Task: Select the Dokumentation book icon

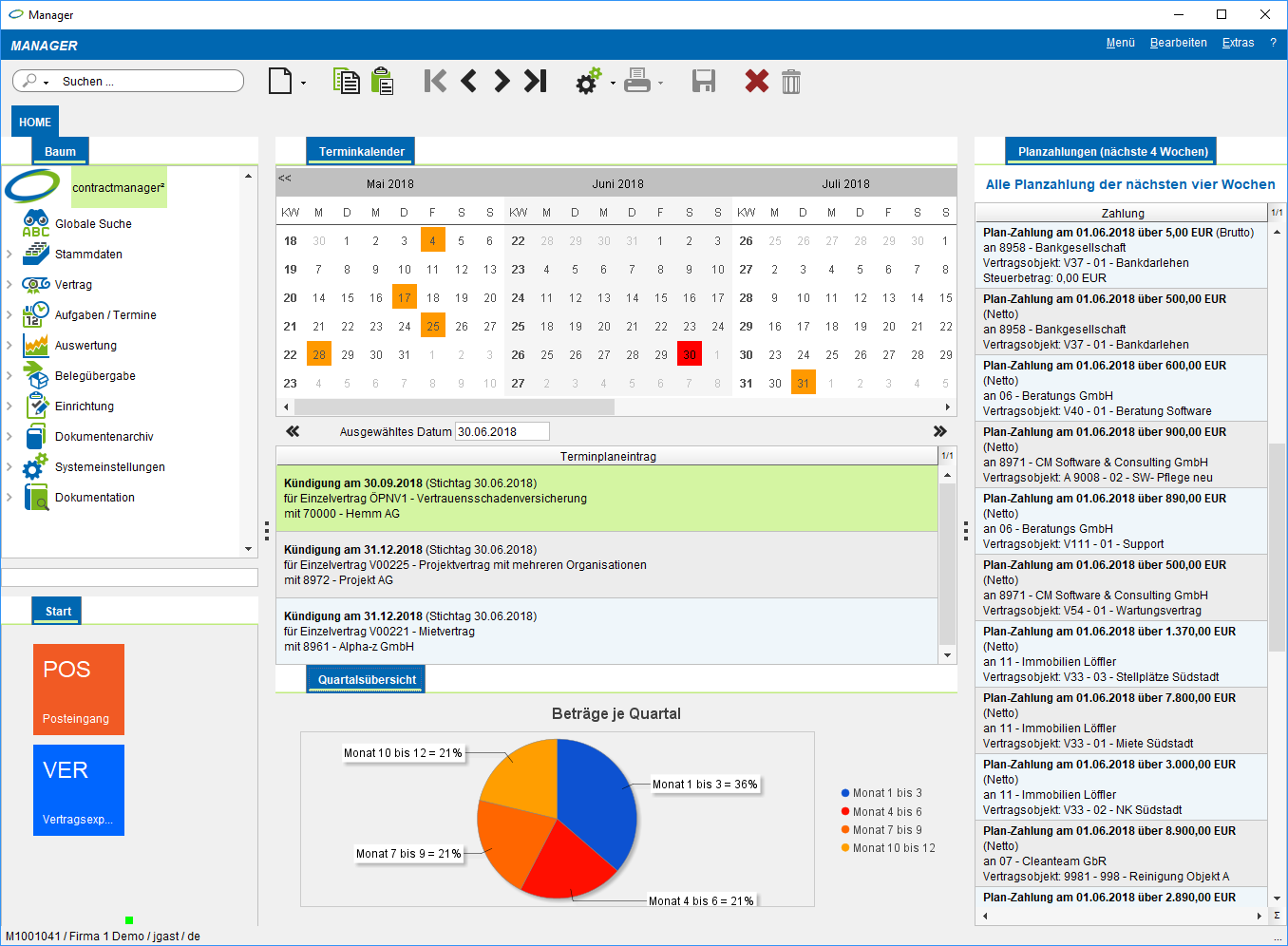Action: tap(36, 497)
